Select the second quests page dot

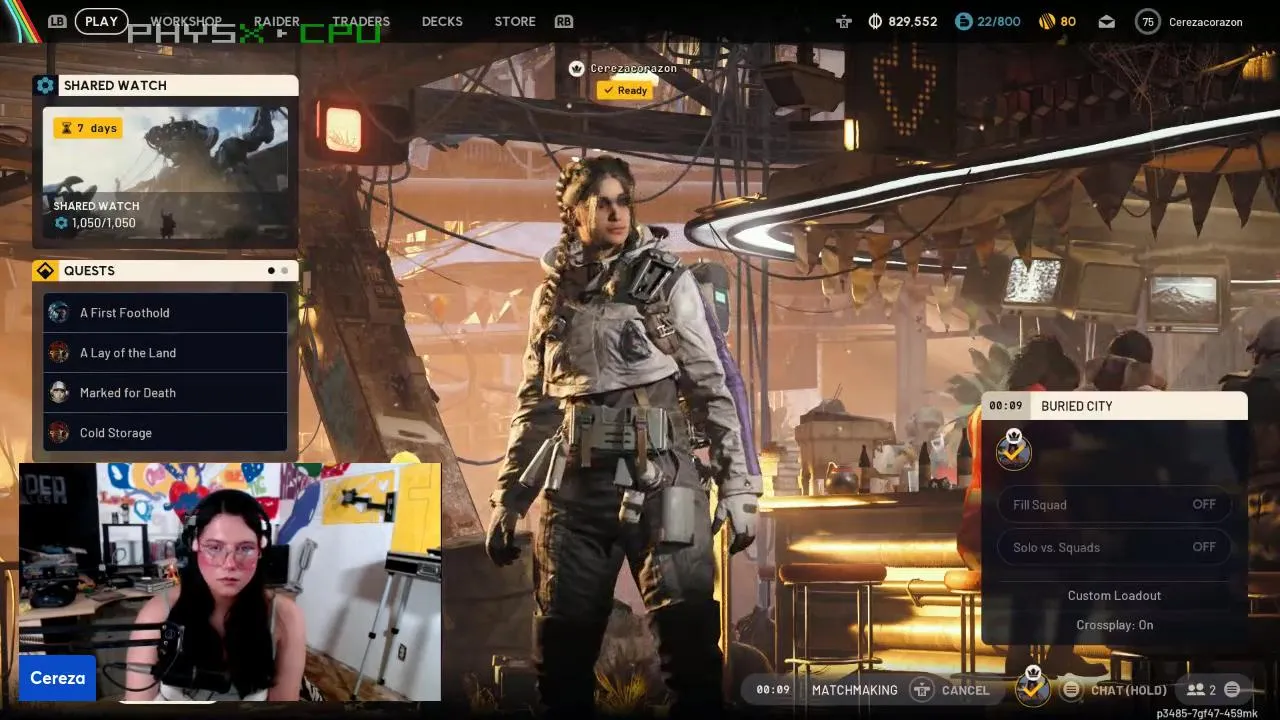point(284,271)
